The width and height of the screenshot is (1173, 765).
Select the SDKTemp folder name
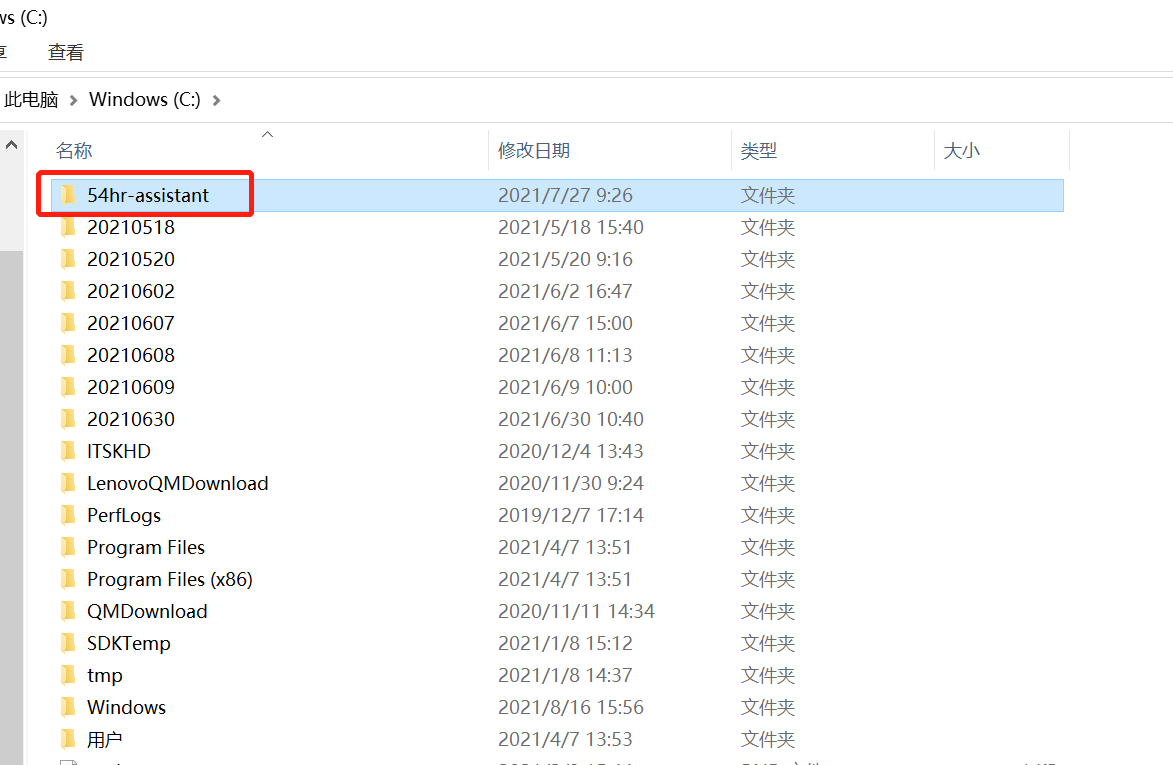pos(129,643)
